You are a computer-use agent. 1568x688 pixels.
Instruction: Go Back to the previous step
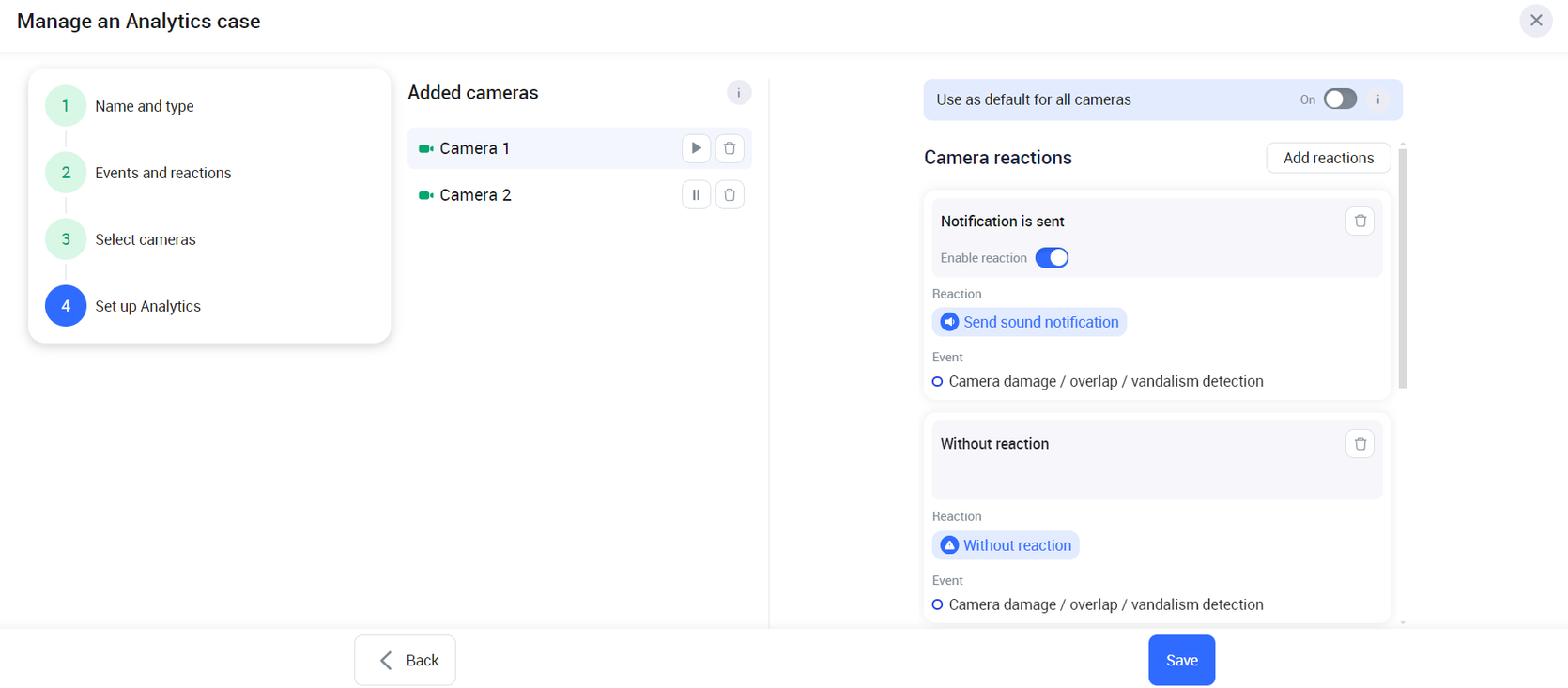405,661
